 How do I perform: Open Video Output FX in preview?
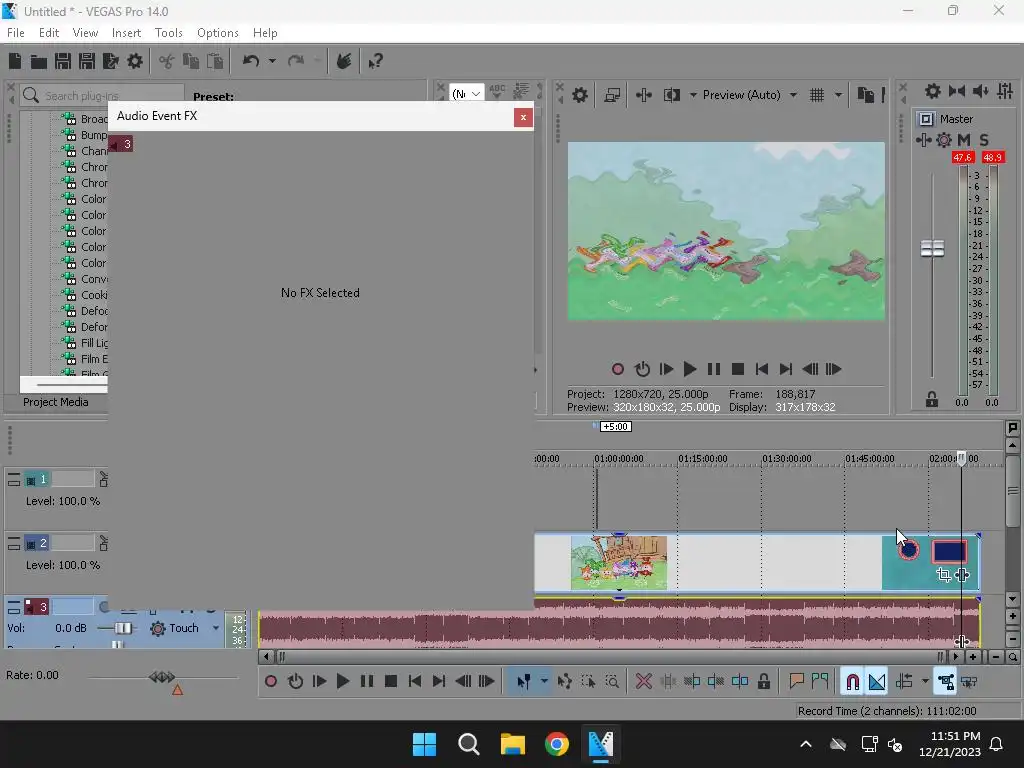coord(644,95)
